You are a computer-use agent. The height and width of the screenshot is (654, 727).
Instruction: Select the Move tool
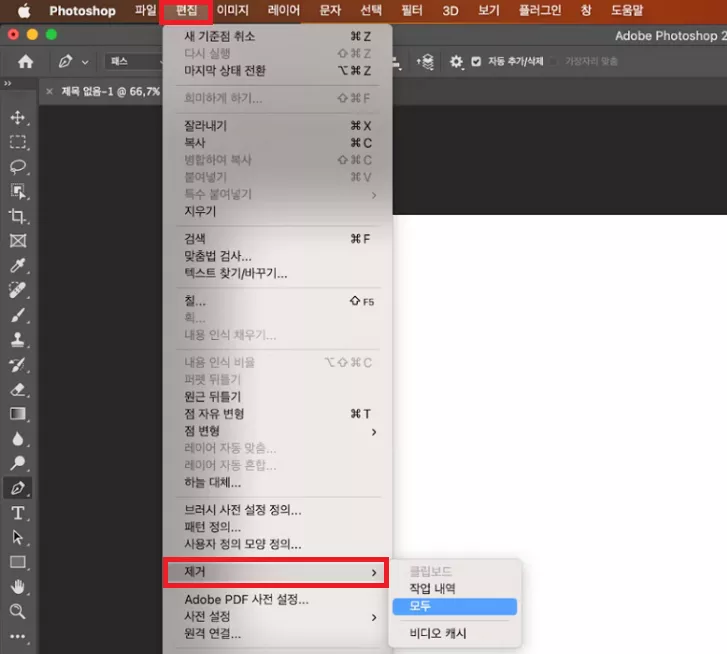click(18, 117)
